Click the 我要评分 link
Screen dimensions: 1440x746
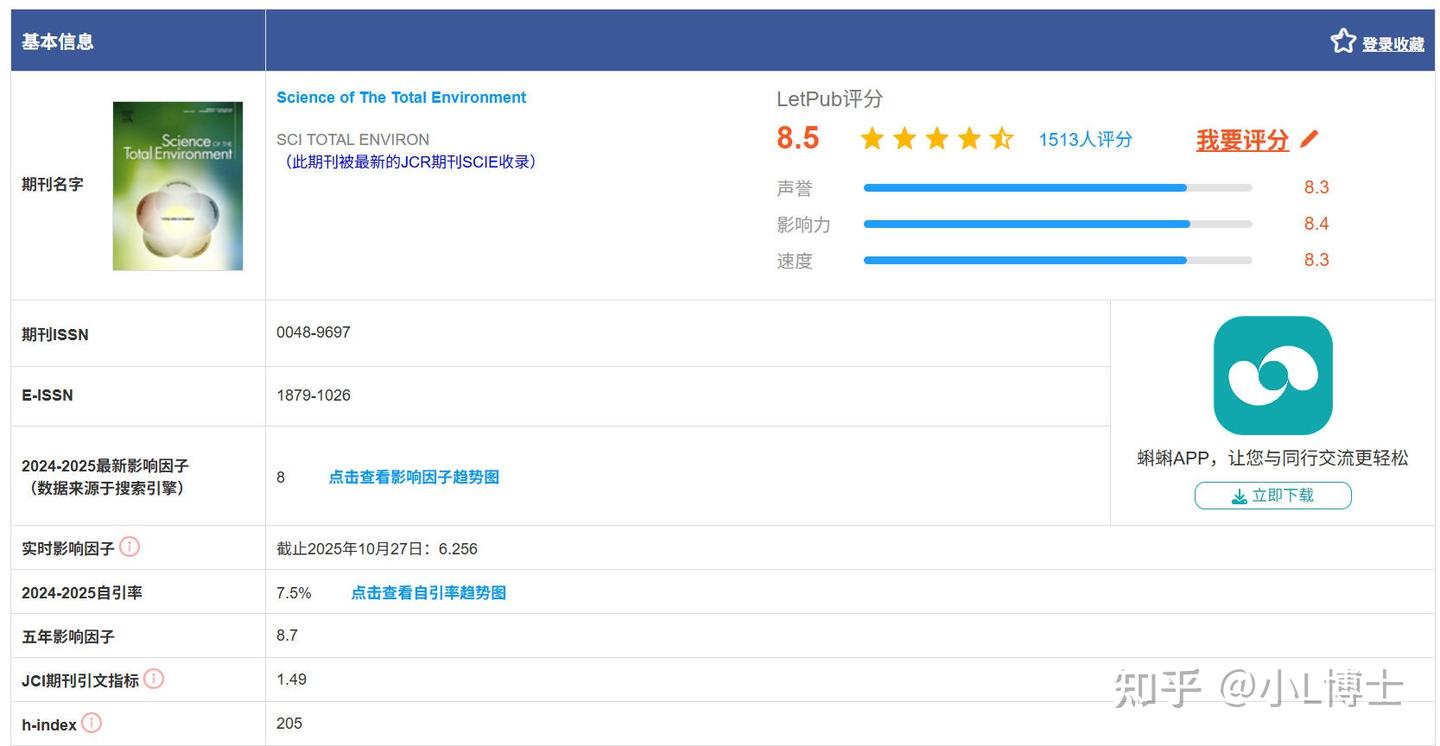coord(1242,140)
